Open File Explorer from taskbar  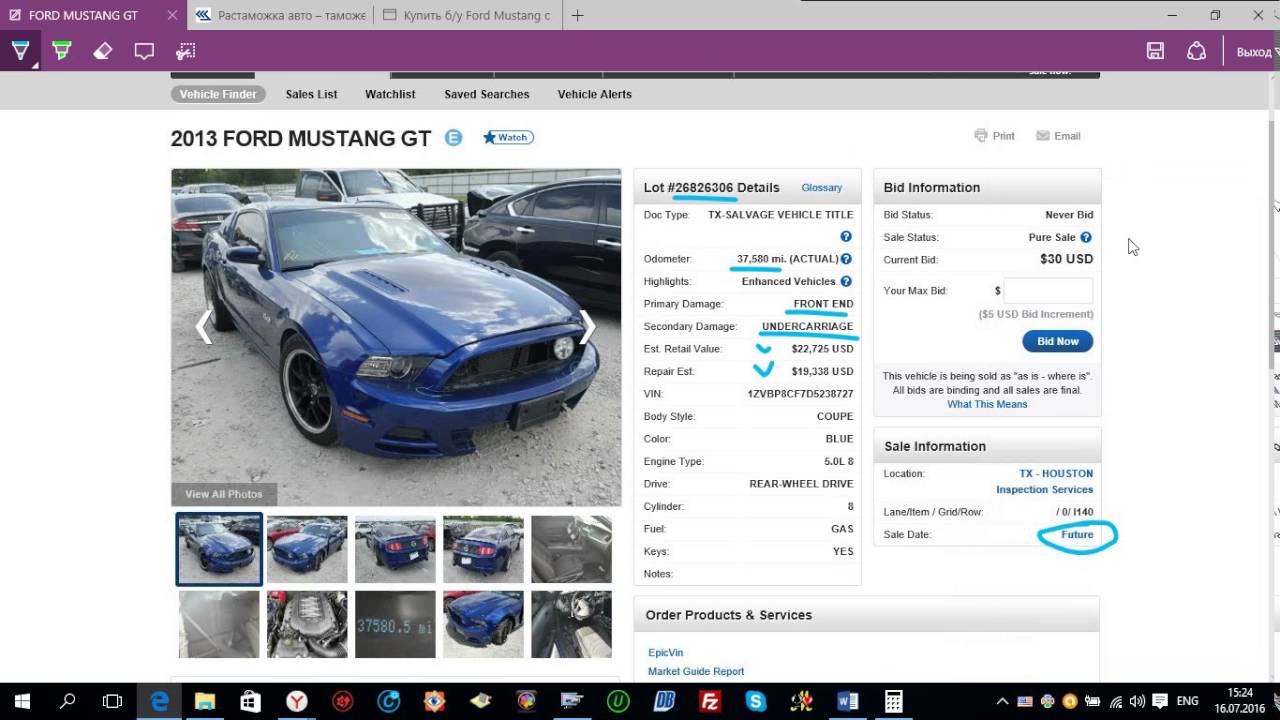pyautogui.click(x=205, y=701)
